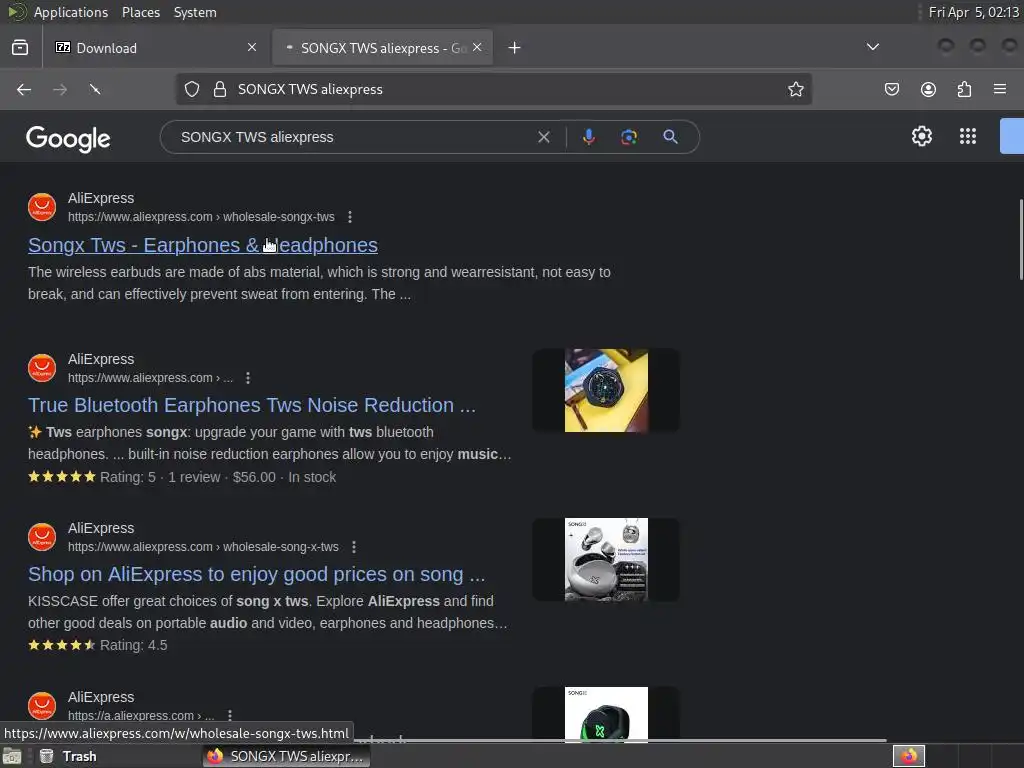This screenshot has width=1024, height=768.
Task: Click the show desktop icon in taskbar
Action: (x=12, y=756)
